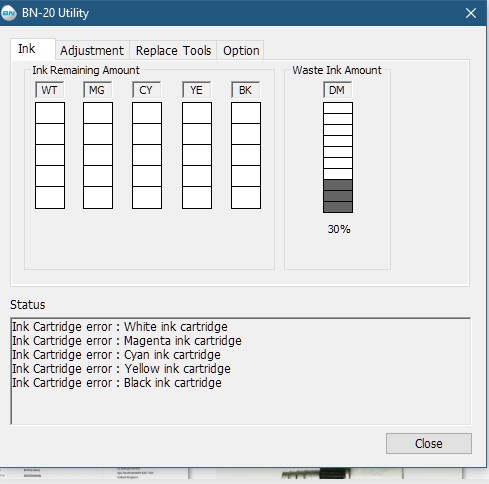Click the magenta ink level gauge
The height and width of the screenshot is (484, 489).
point(98,155)
